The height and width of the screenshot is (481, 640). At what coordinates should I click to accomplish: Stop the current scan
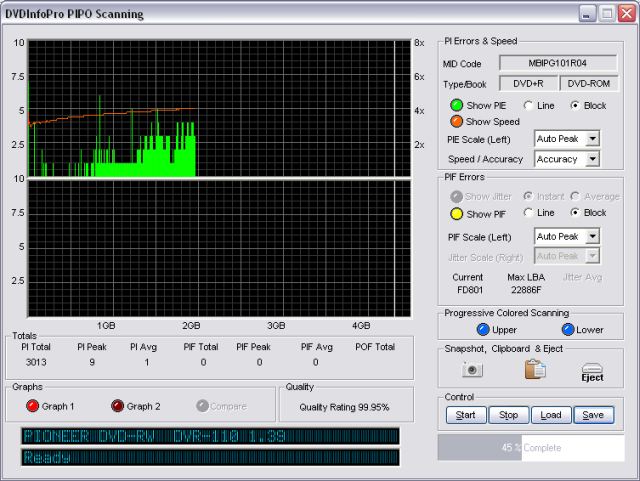pyautogui.click(x=509, y=415)
